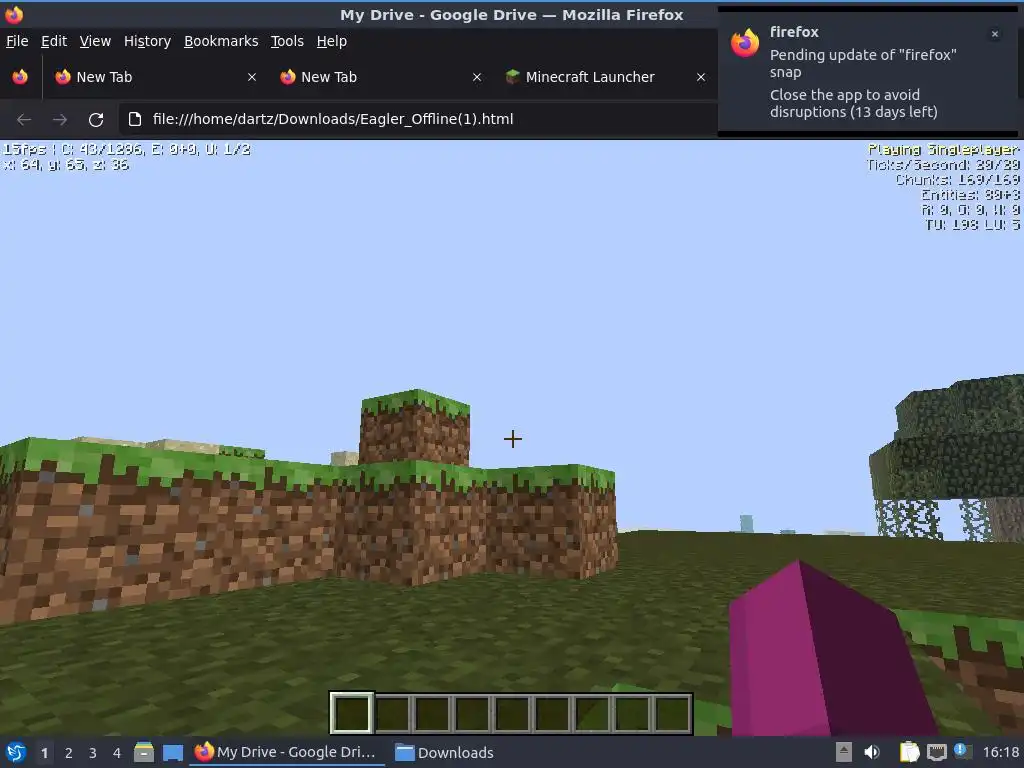Open the Bookmarks menu
This screenshot has width=1024, height=768.
pyautogui.click(x=221, y=41)
